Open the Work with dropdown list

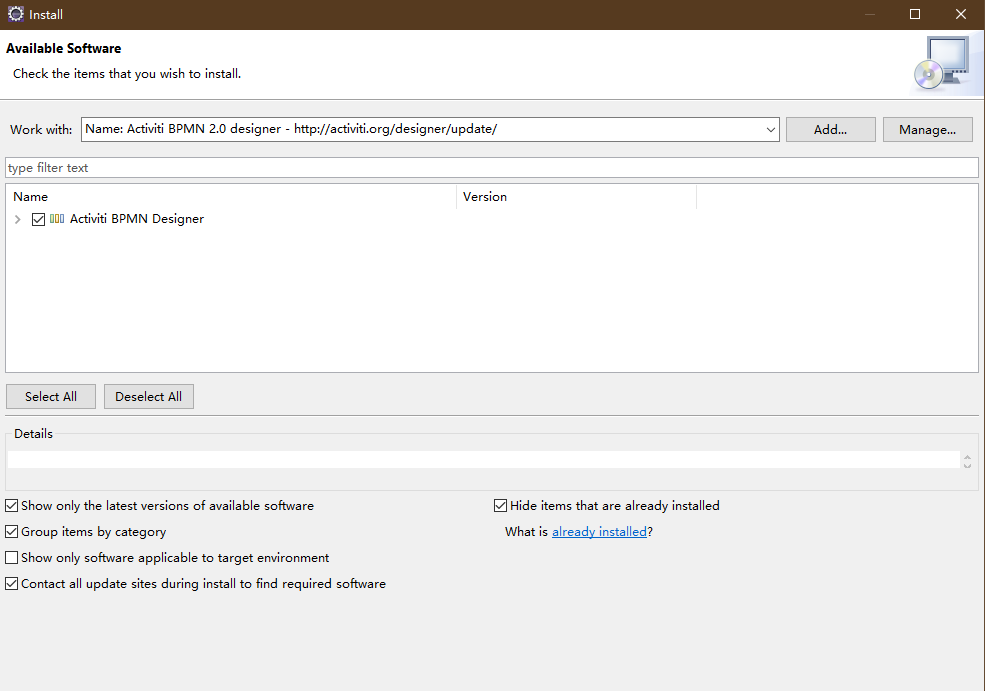pos(770,129)
